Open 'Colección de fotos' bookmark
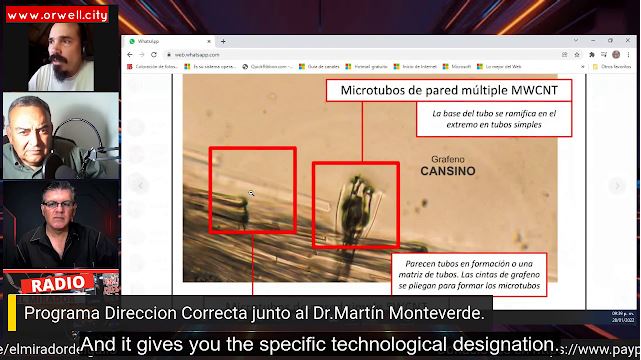Screen dimensions: 641x360 (152, 67)
